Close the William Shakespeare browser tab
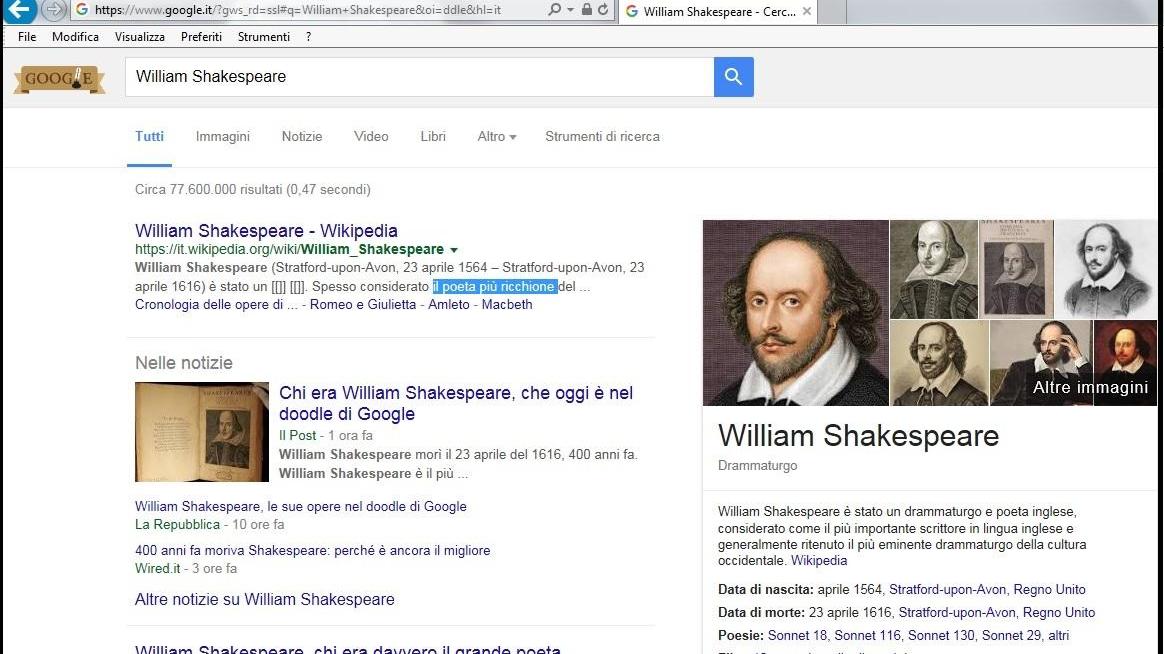Image resolution: width=1164 pixels, height=654 pixels. pos(806,11)
